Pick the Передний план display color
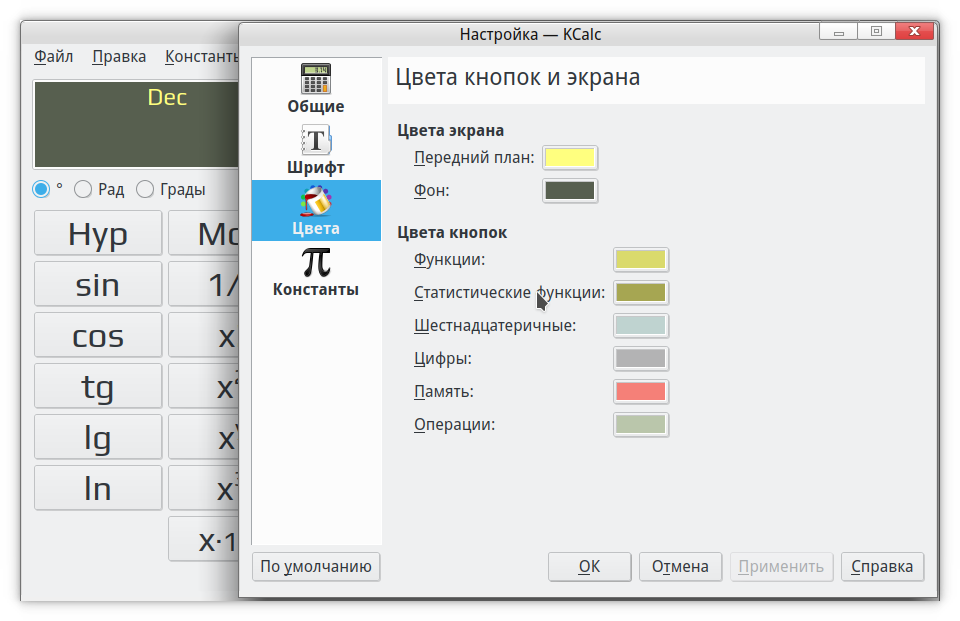 [570, 157]
